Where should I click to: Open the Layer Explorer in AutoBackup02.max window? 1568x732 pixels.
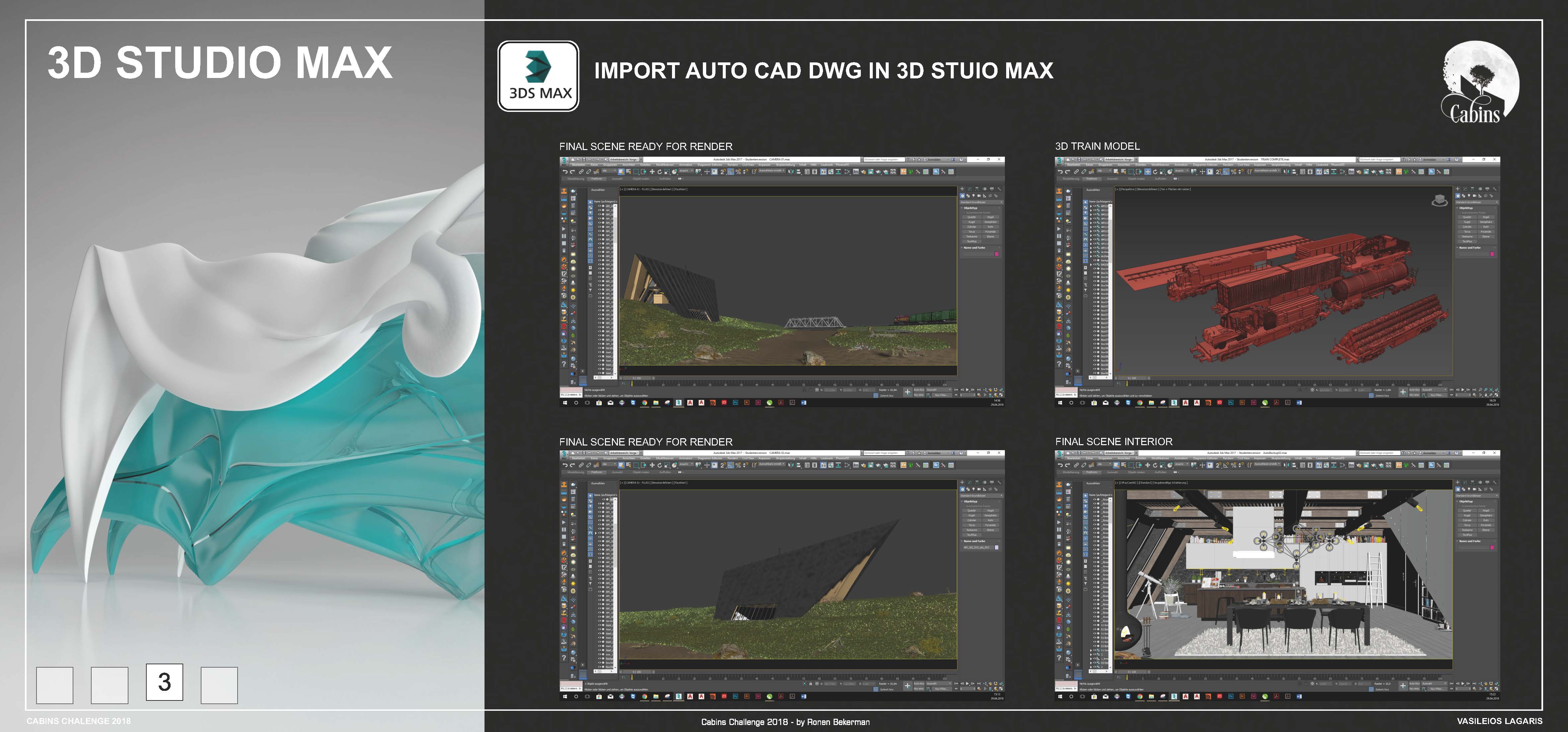1310,465
